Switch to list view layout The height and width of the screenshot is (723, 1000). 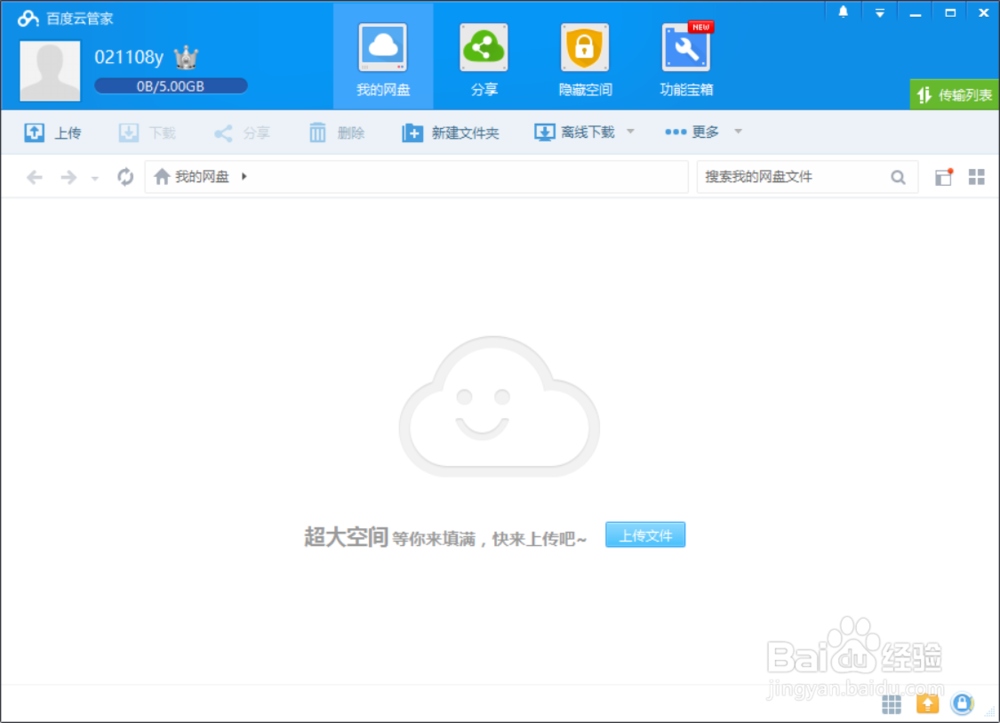click(x=942, y=176)
